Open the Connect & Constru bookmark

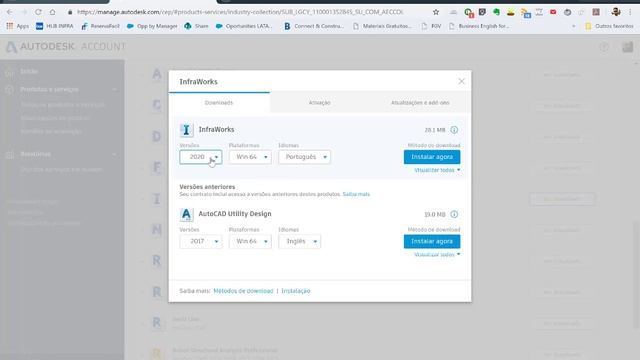pyautogui.click(x=314, y=26)
